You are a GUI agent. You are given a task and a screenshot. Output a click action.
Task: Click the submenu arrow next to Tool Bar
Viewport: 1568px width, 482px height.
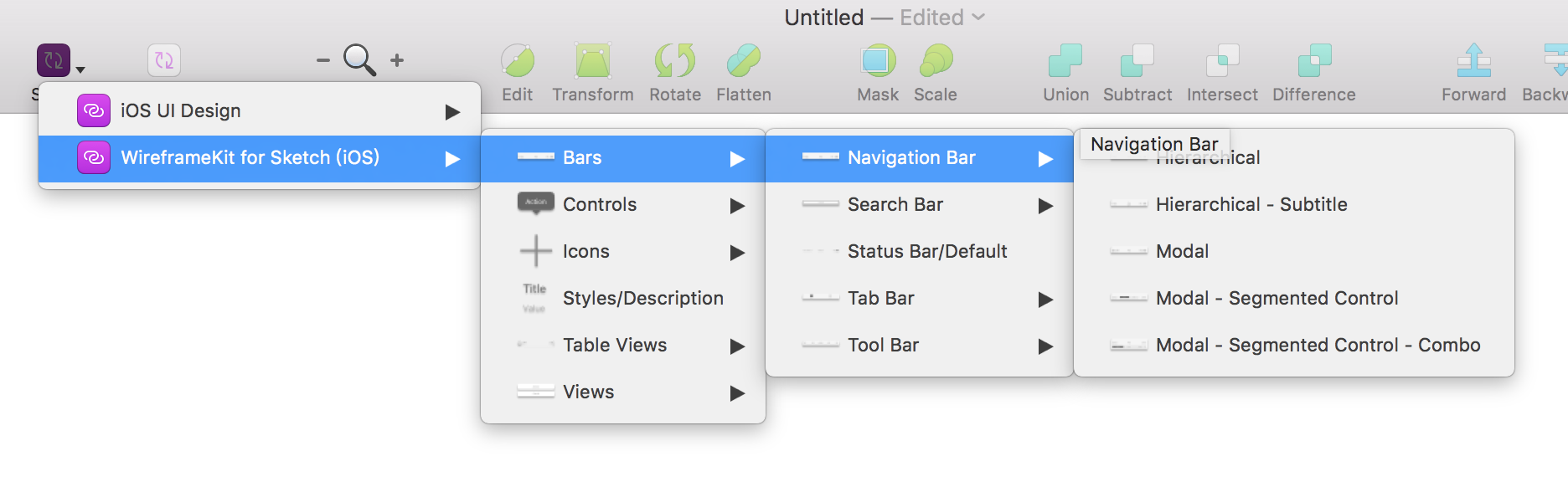point(1045,346)
